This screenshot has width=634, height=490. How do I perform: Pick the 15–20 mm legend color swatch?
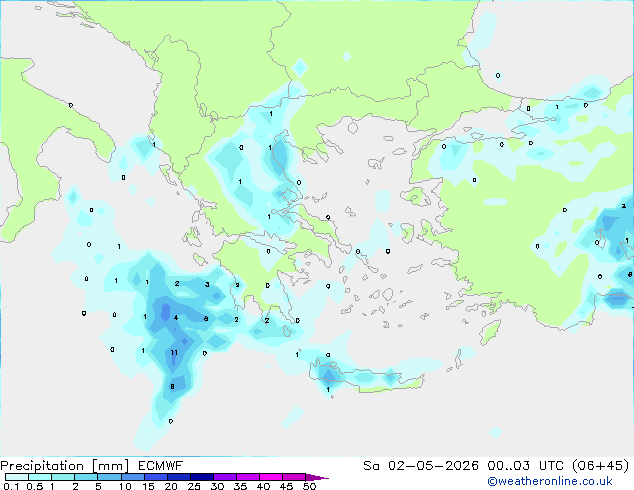click(x=155, y=477)
